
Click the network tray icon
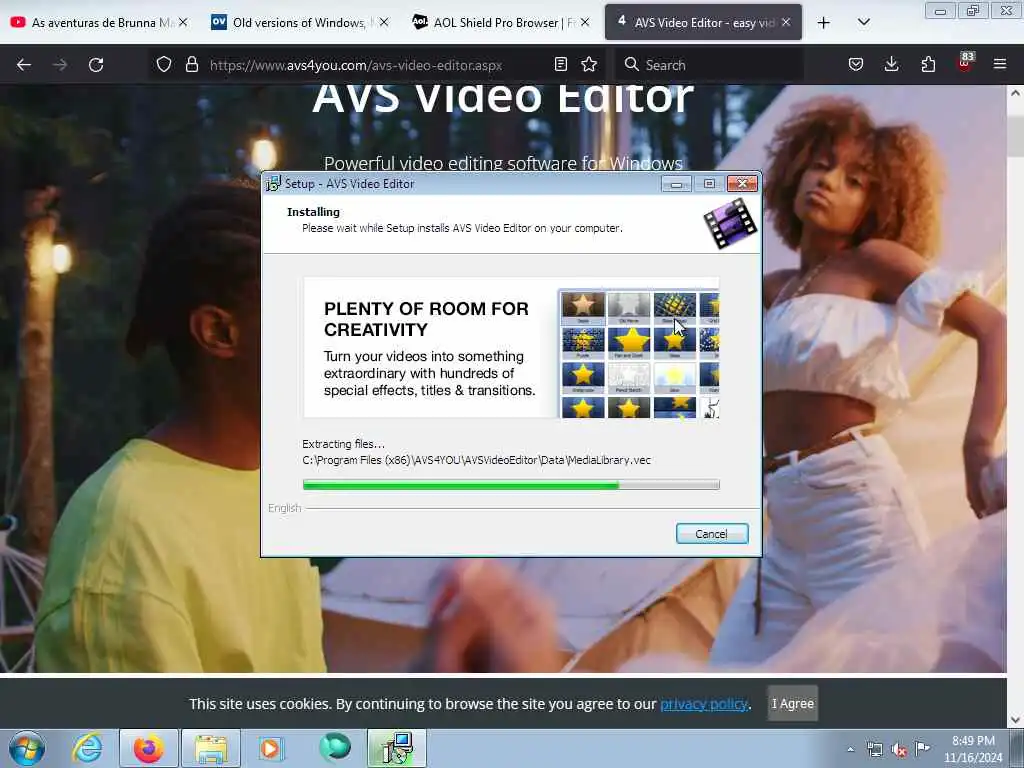point(874,749)
